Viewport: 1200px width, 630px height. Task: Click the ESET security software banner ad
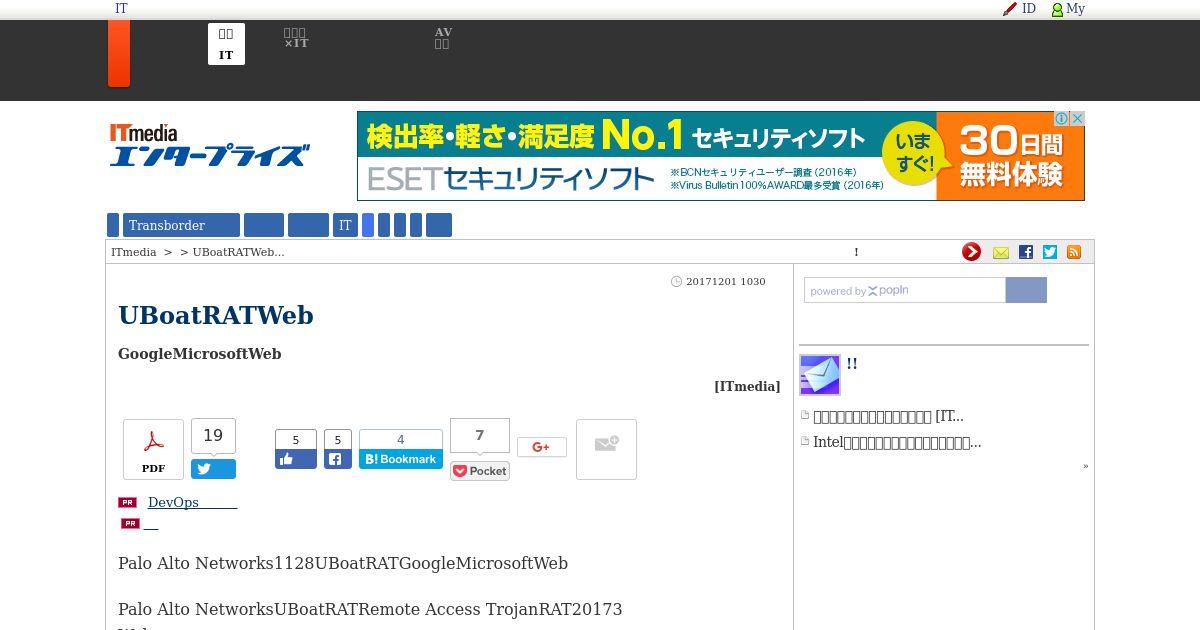tap(721, 156)
